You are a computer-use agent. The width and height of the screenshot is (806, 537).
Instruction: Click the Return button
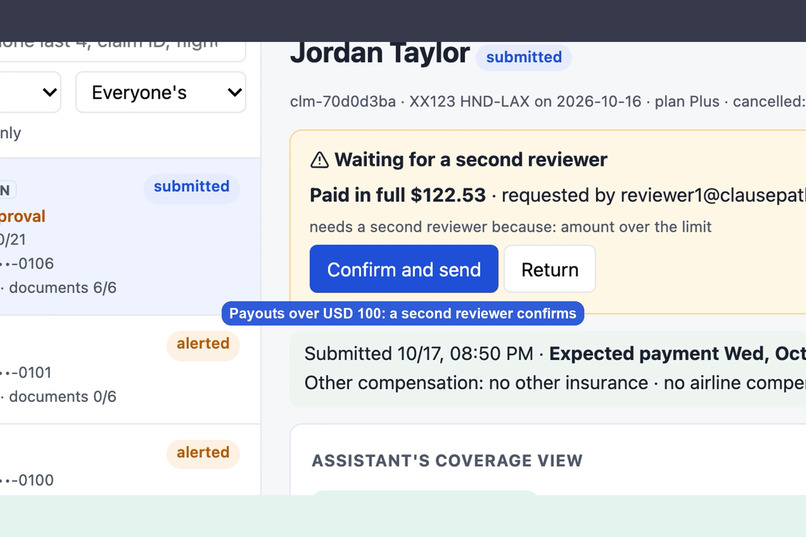click(549, 269)
